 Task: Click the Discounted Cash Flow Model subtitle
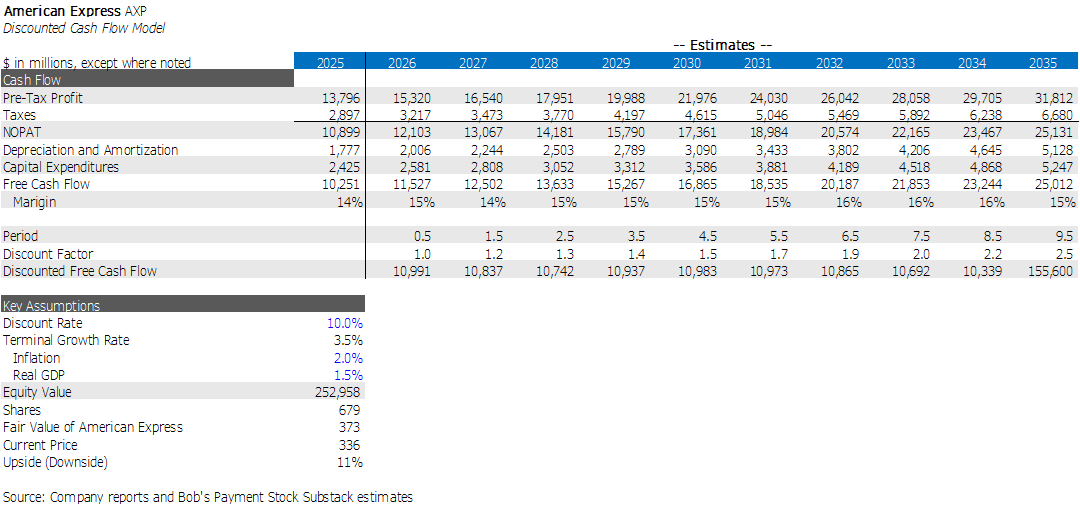click(85, 28)
